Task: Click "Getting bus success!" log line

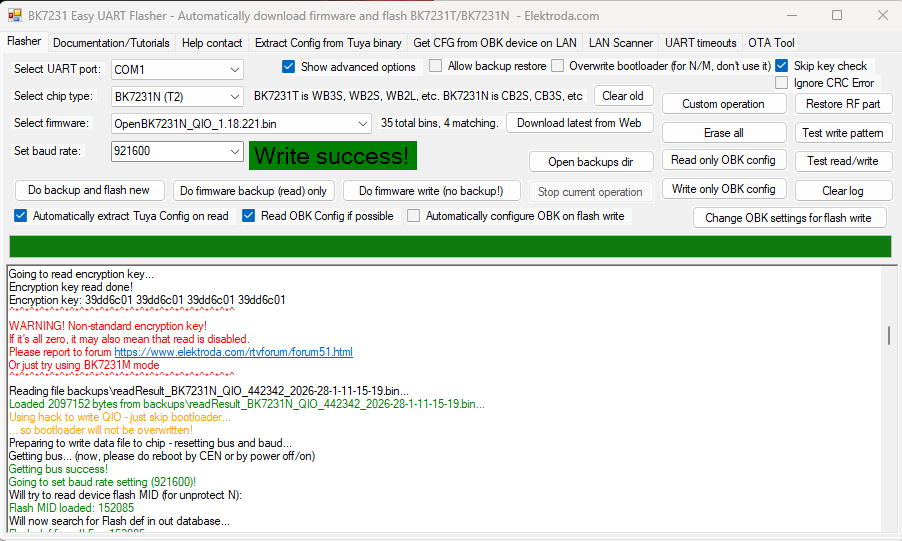Action: 58,469
